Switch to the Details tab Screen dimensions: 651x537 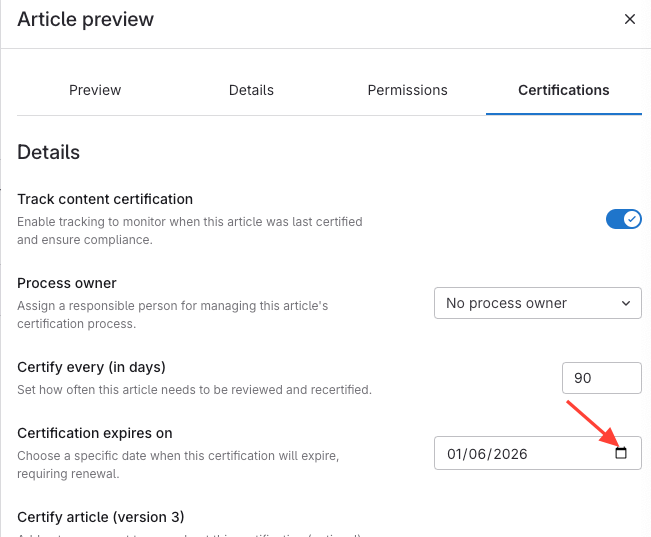(251, 90)
